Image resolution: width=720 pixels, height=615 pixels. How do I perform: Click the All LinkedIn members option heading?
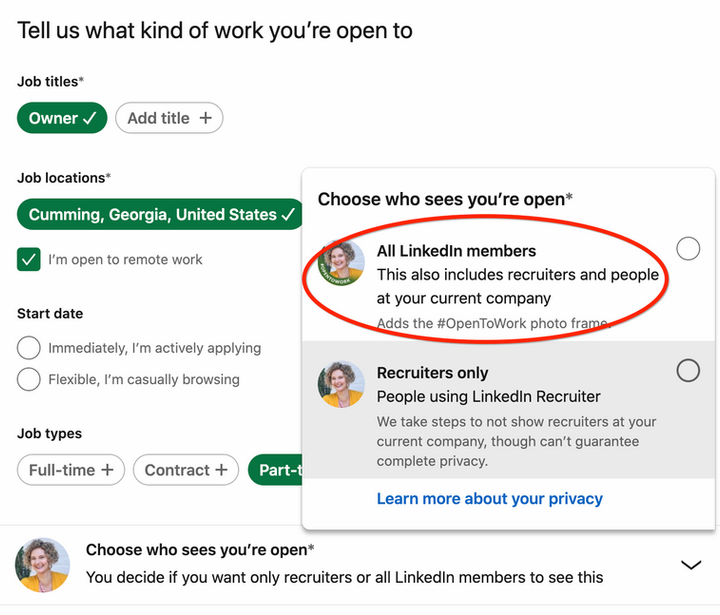pyautogui.click(x=456, y=251)
